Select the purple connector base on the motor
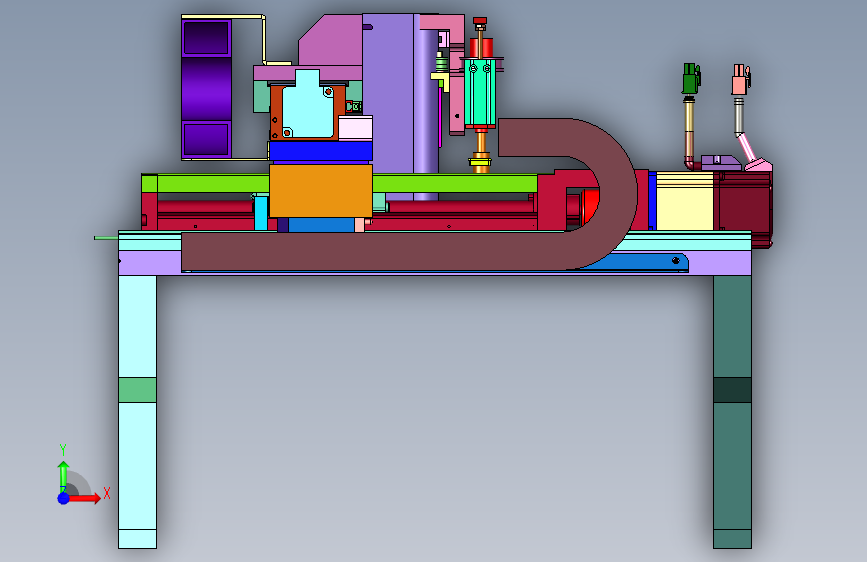 pyautogui.click(x=721, y=163)
